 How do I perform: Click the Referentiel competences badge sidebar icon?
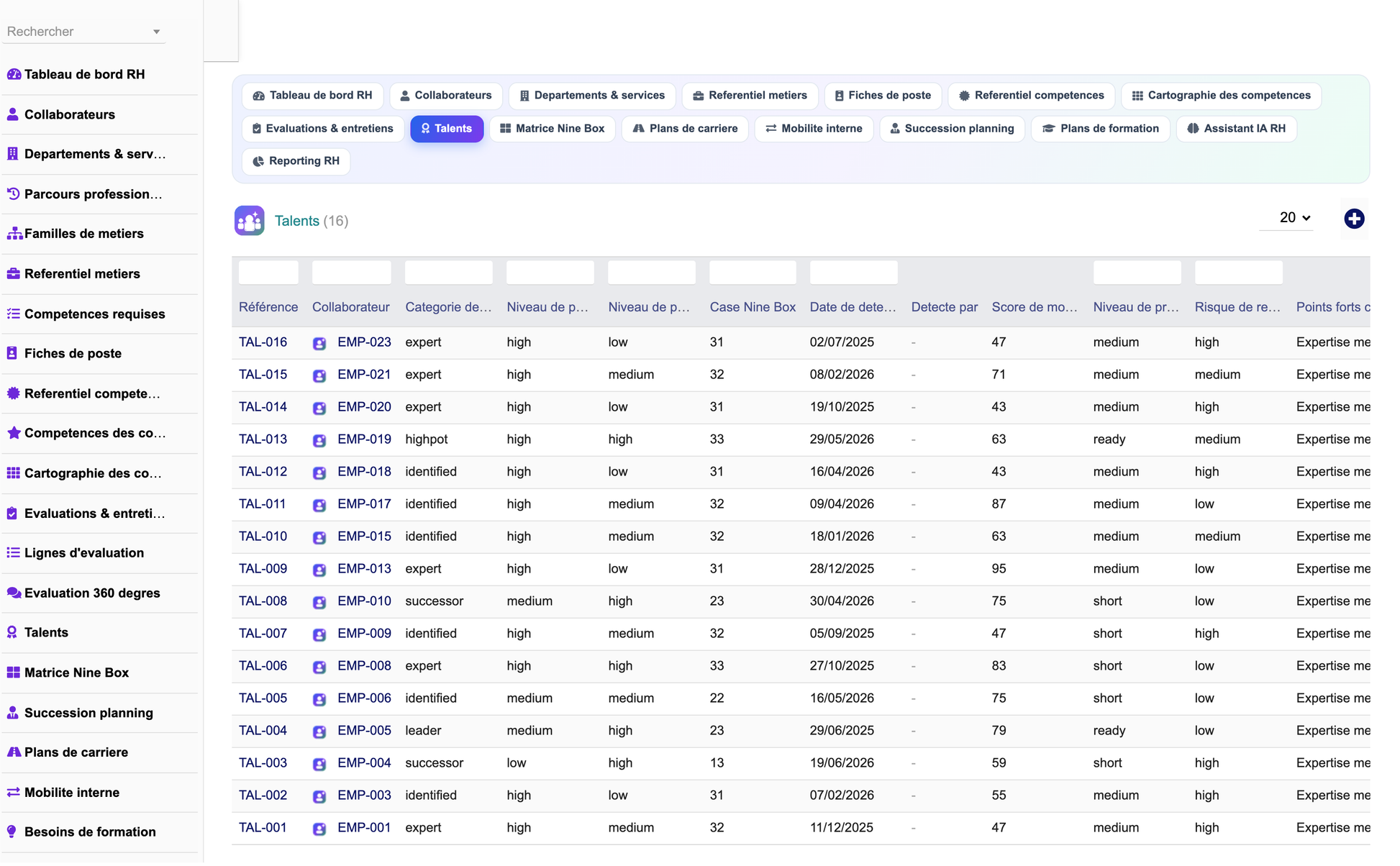pos(13,393)
